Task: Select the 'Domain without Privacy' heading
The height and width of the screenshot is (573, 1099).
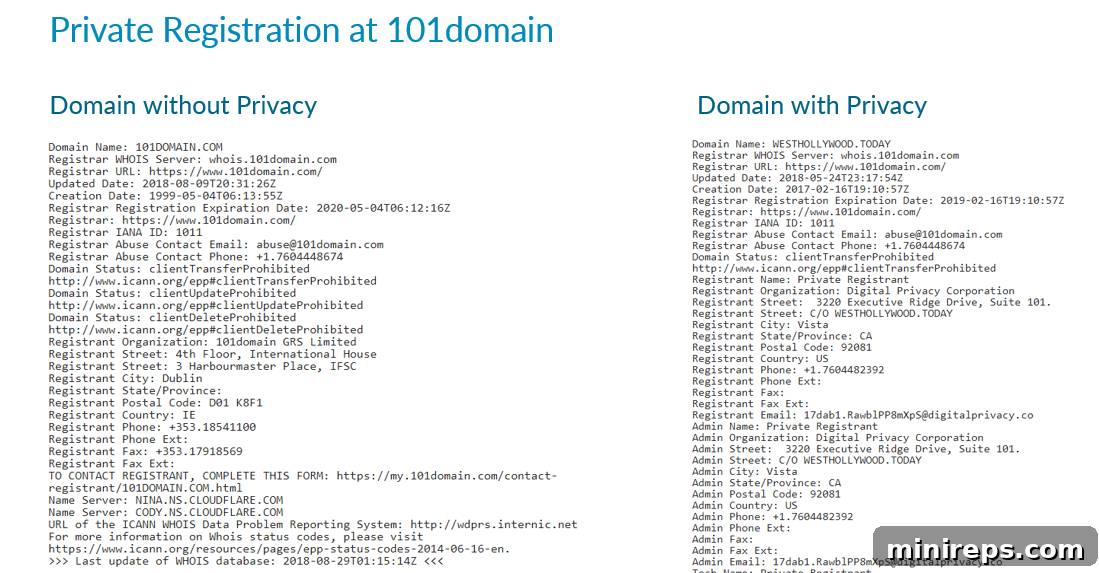Action: (183, 106)
